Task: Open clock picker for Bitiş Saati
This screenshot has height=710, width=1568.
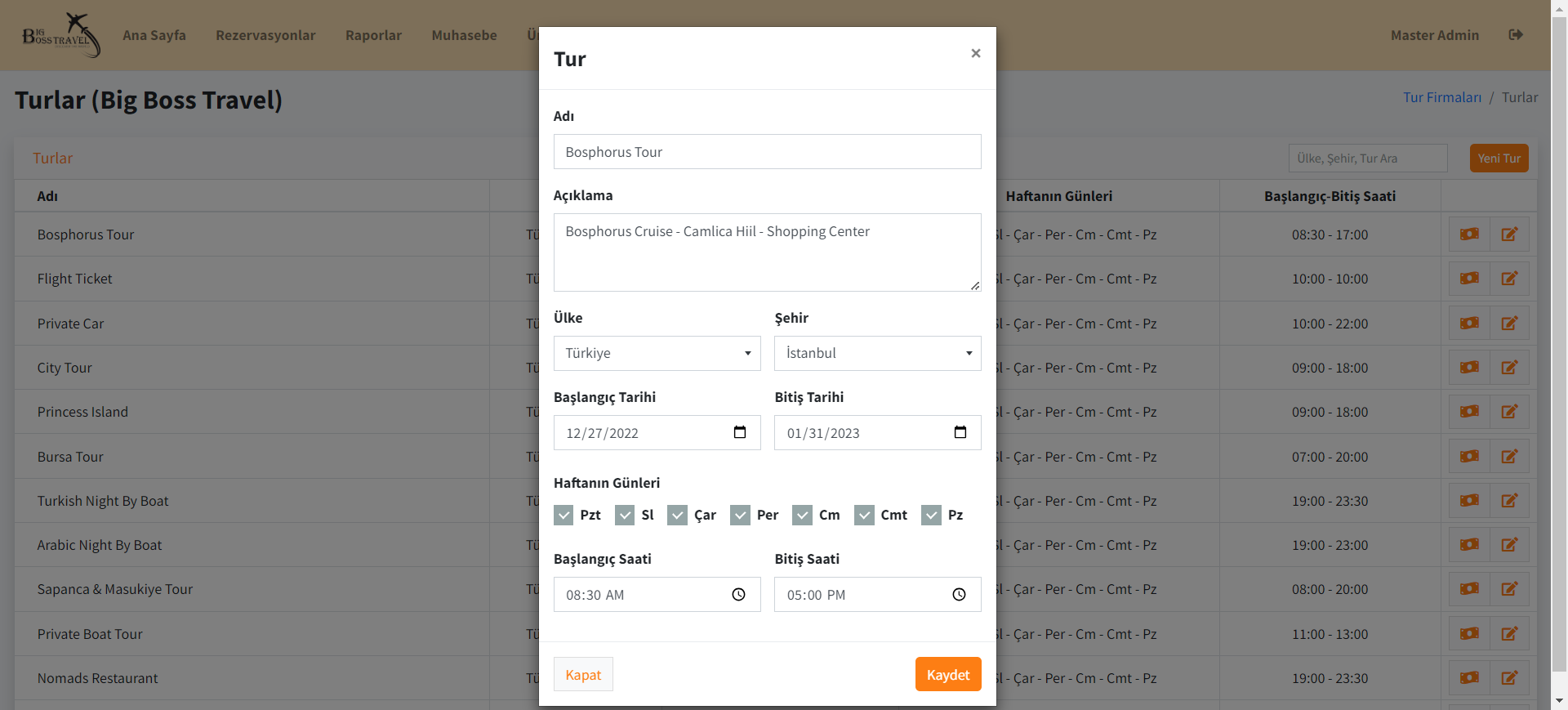Action: tap(959, 595)
